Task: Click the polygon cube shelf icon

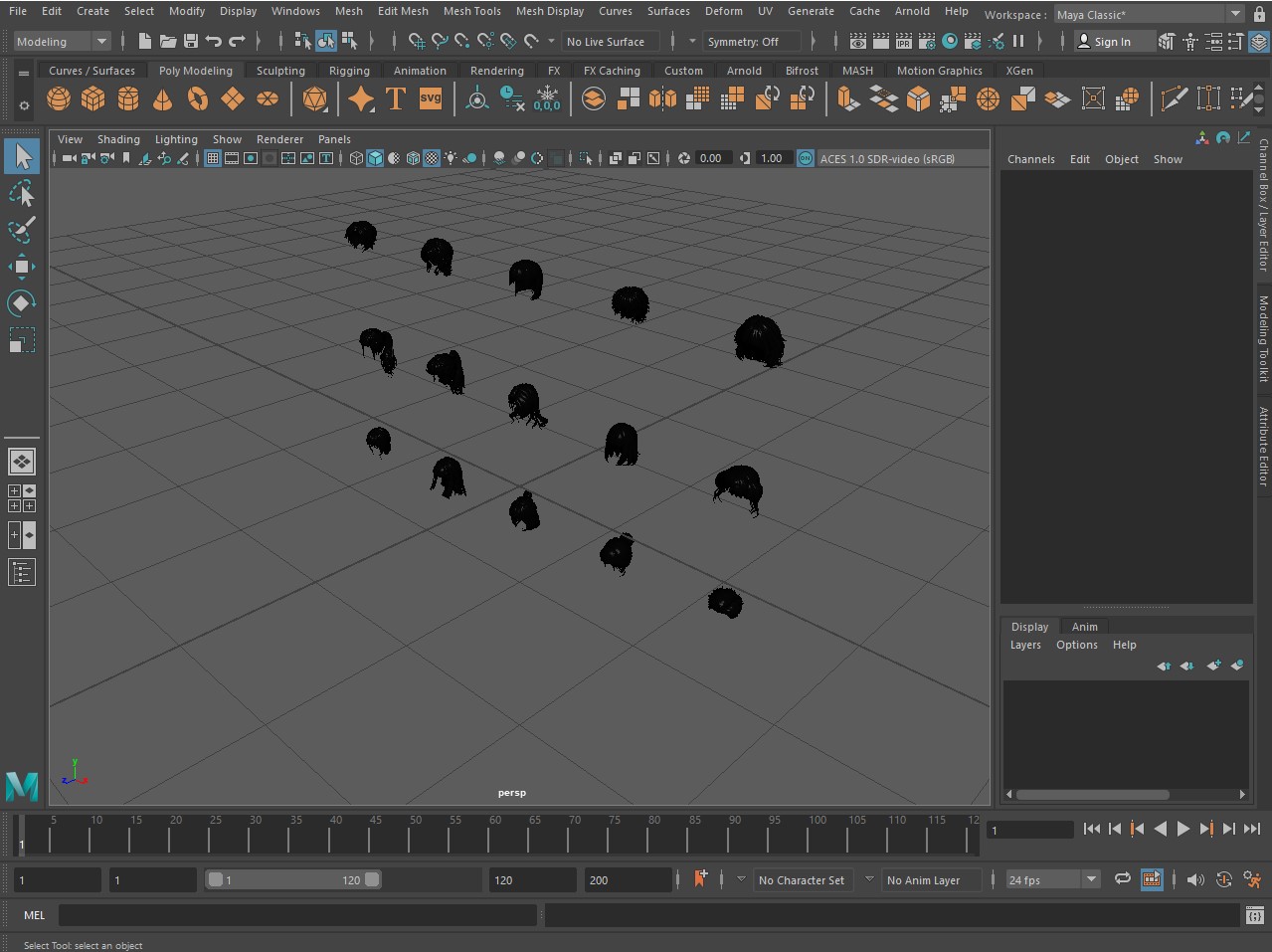Action: point(93,99)
